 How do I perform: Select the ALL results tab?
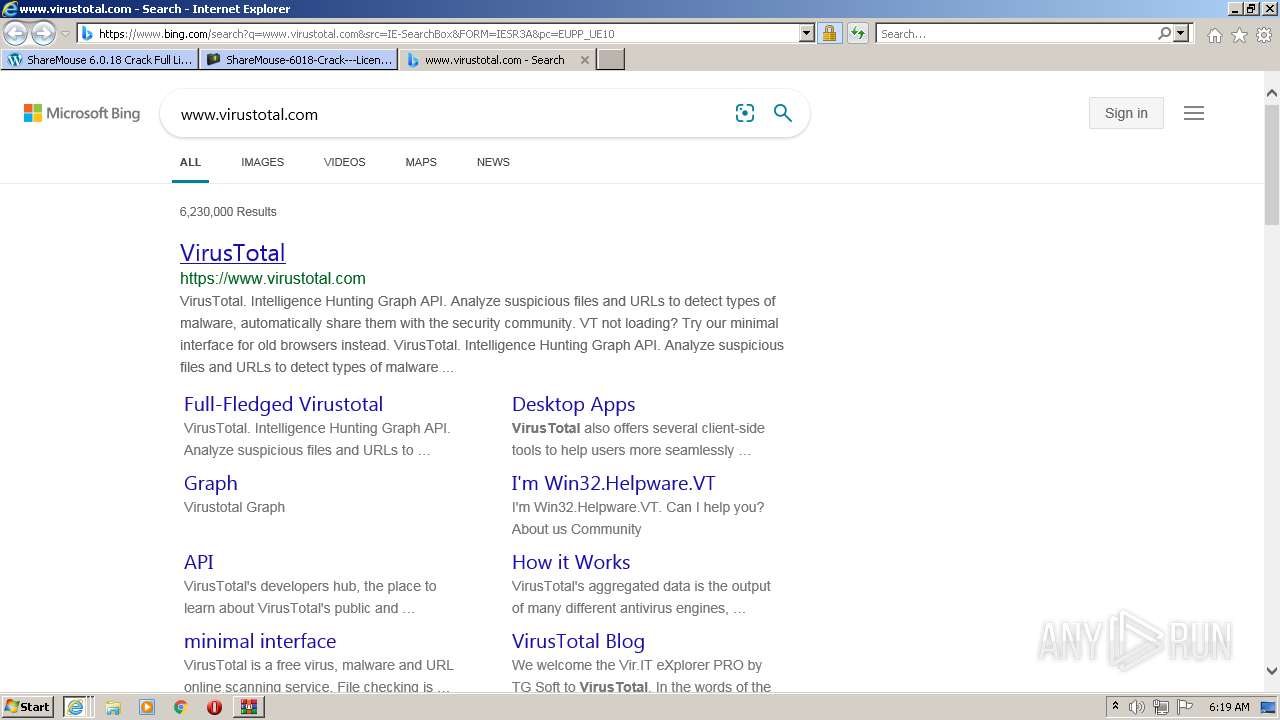click(190, 162)
